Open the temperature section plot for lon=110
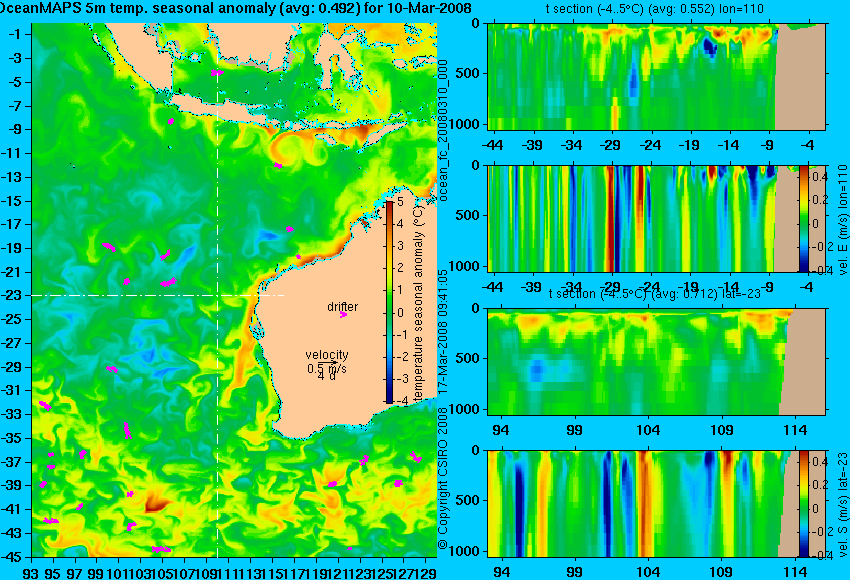The image size is (850, 580). 656,76
